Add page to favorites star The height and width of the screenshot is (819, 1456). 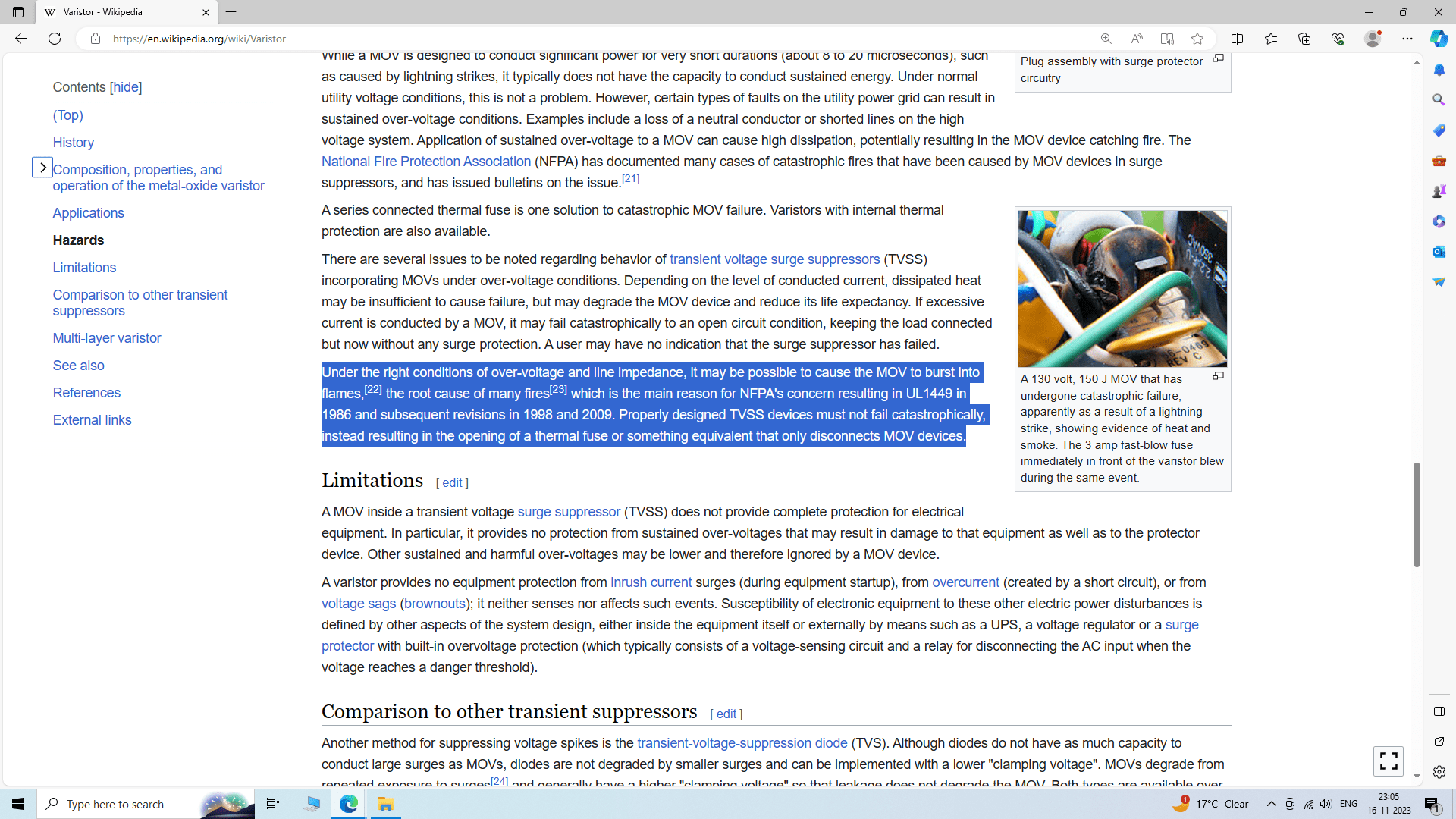coord(1197,39)
